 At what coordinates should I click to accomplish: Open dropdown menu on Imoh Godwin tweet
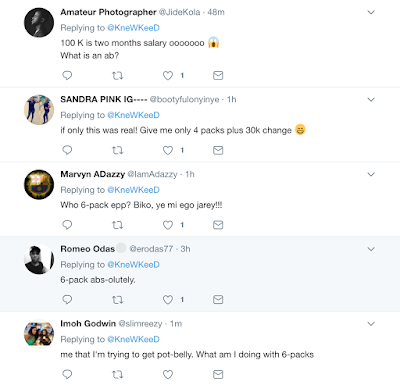click(371, 324)
